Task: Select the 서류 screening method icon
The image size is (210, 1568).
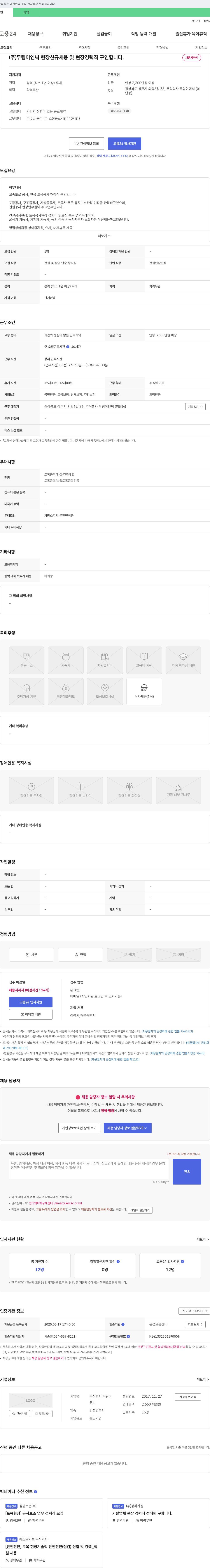Action: [31, 954]
